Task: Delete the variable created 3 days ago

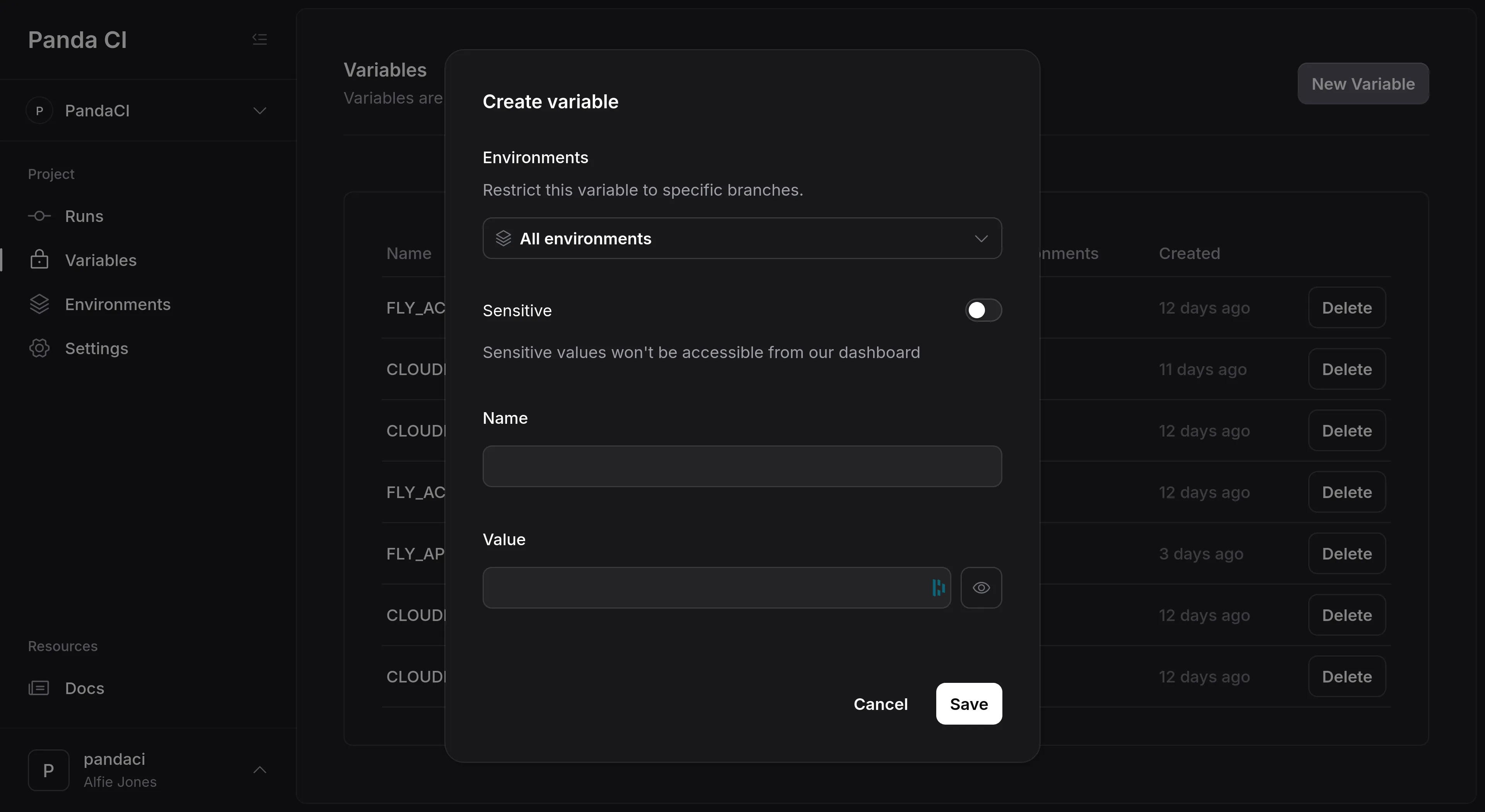Action: pyautogui.click(x=1346, y=554)
